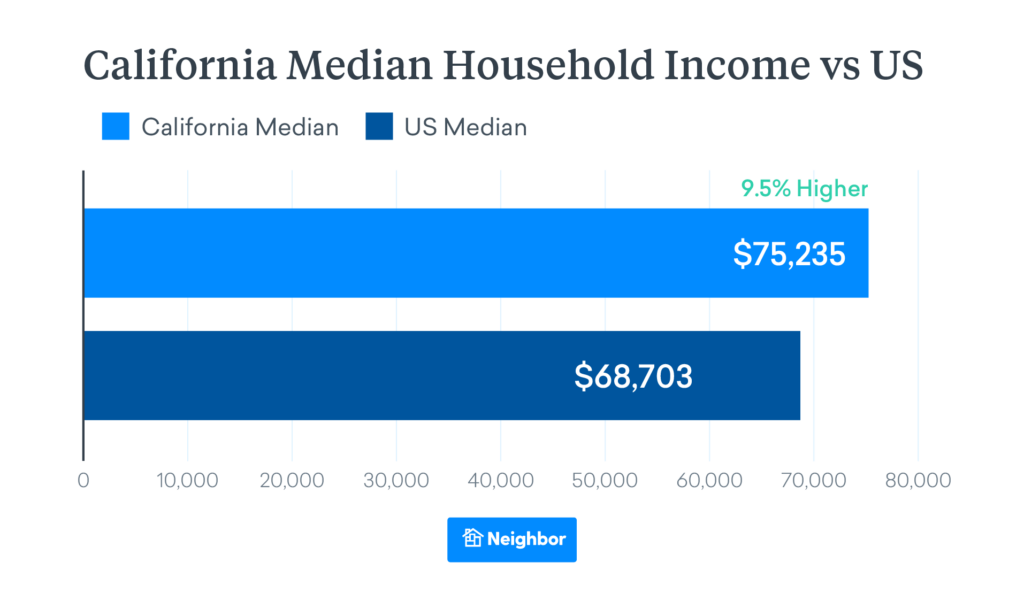The image size is (1024, 593).
Task: Click the 10,000 axis tick label
Action: pyautogui.click(x=187, y=480)
